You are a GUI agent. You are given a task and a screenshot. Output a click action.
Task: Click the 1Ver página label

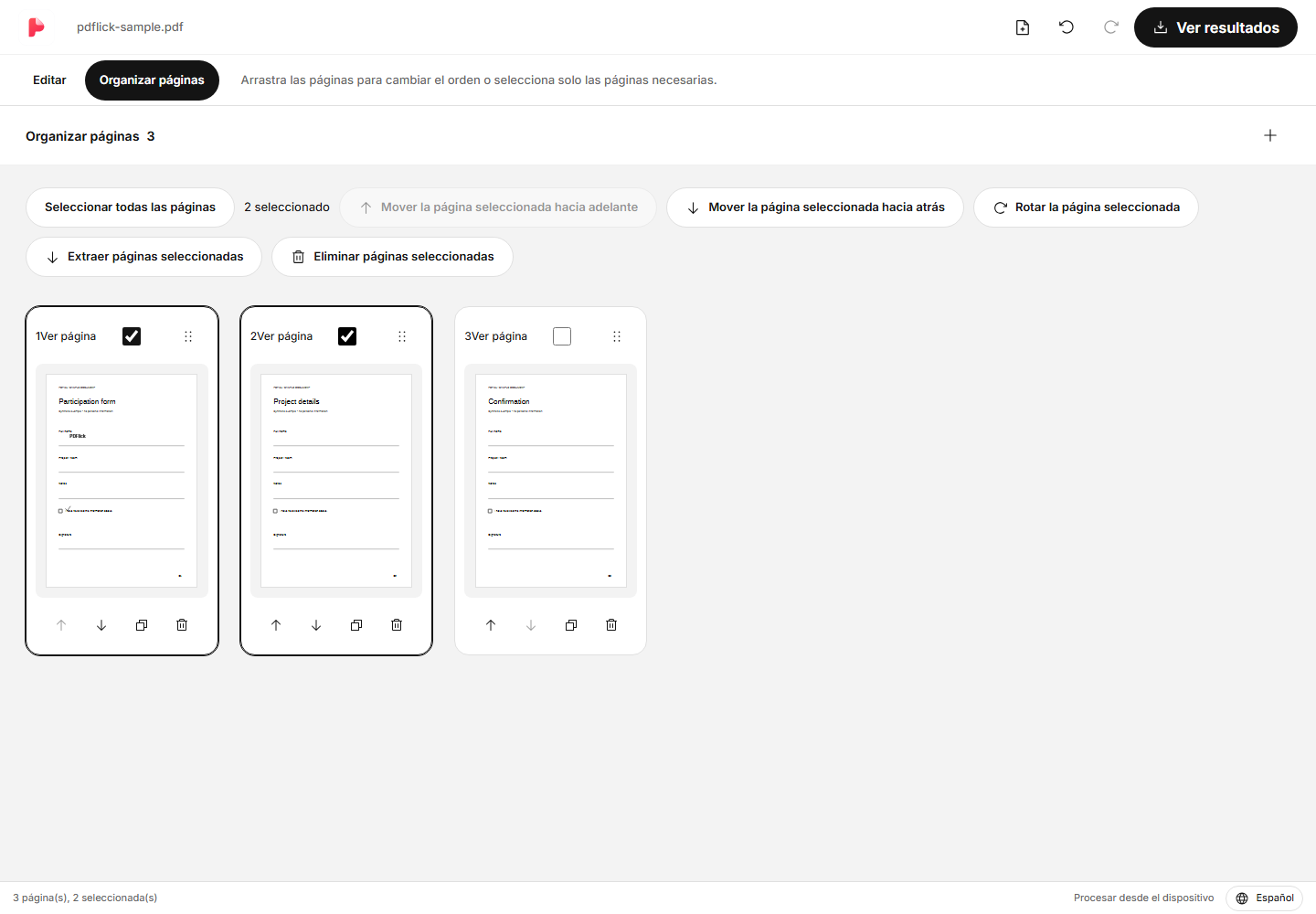point(66,336)
